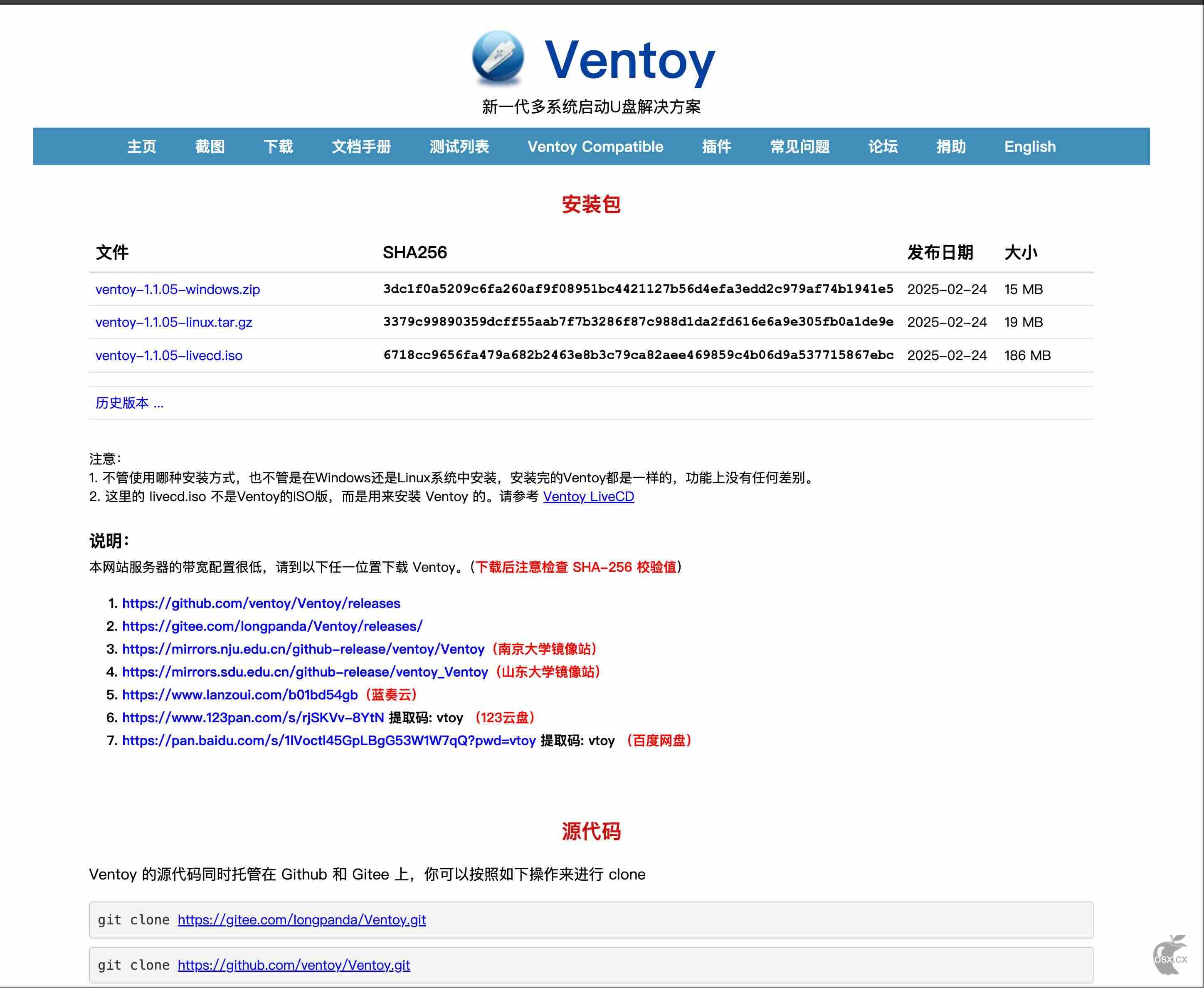Image resolution: width=1204 pixels, height=988 pixels.
Task: Select Ventoy Compatible in navigation bar
Action: click(x=595, y=146)
